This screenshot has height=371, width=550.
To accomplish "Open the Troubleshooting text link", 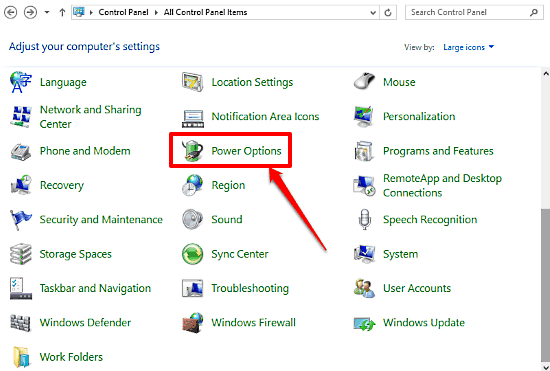I will pyautogui.click(x=250, y=289).
